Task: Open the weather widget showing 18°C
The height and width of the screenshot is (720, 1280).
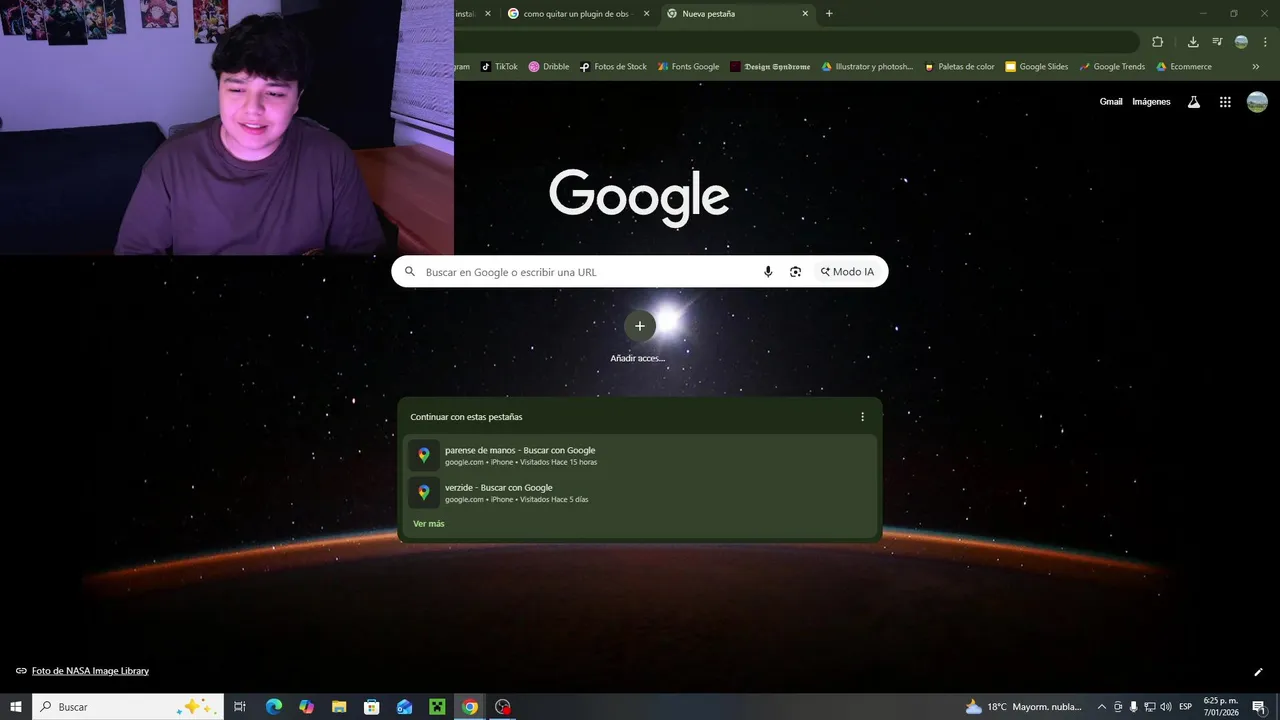Action: coord(1023,707)
